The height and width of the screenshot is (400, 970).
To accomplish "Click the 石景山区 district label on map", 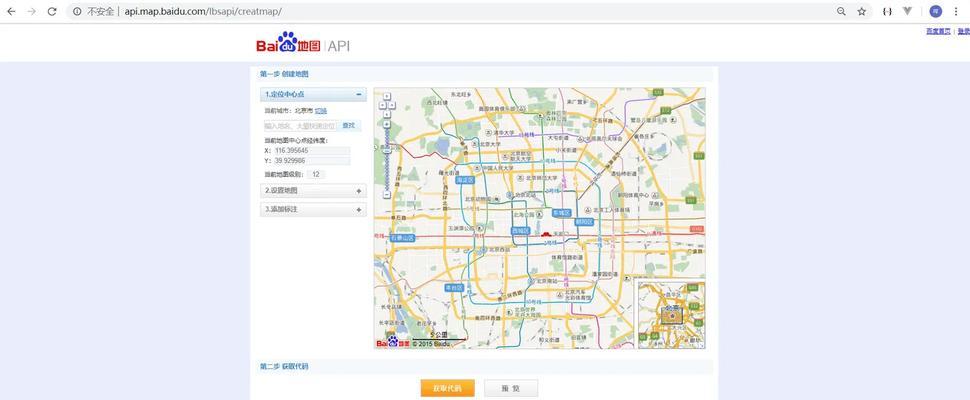I will coord(402,237).
